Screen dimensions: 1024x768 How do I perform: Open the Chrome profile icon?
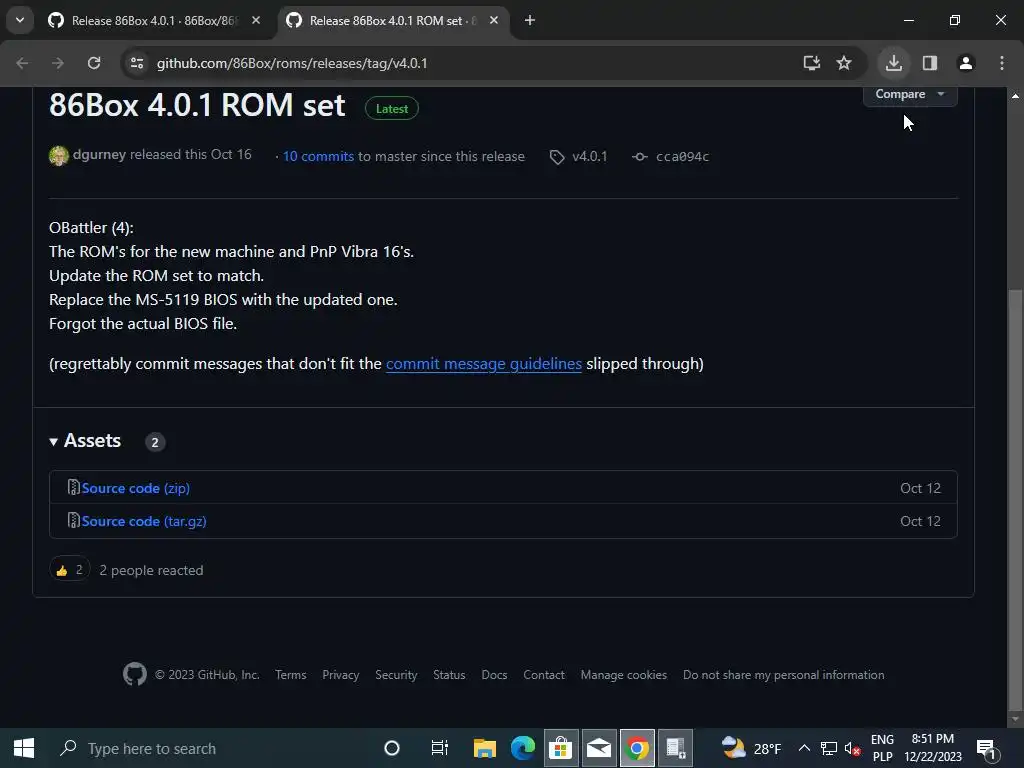[965, 63]
